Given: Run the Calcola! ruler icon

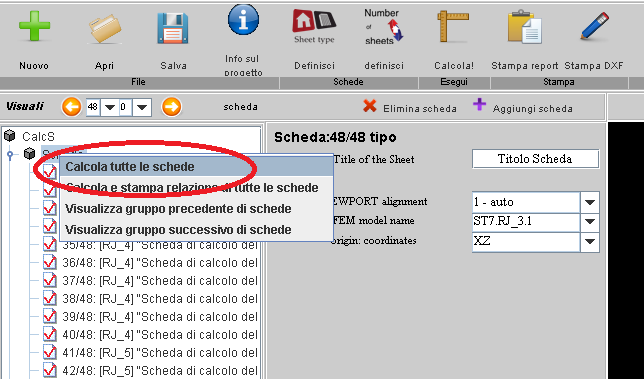Looking at the screenshot, I should coord(453,27).
